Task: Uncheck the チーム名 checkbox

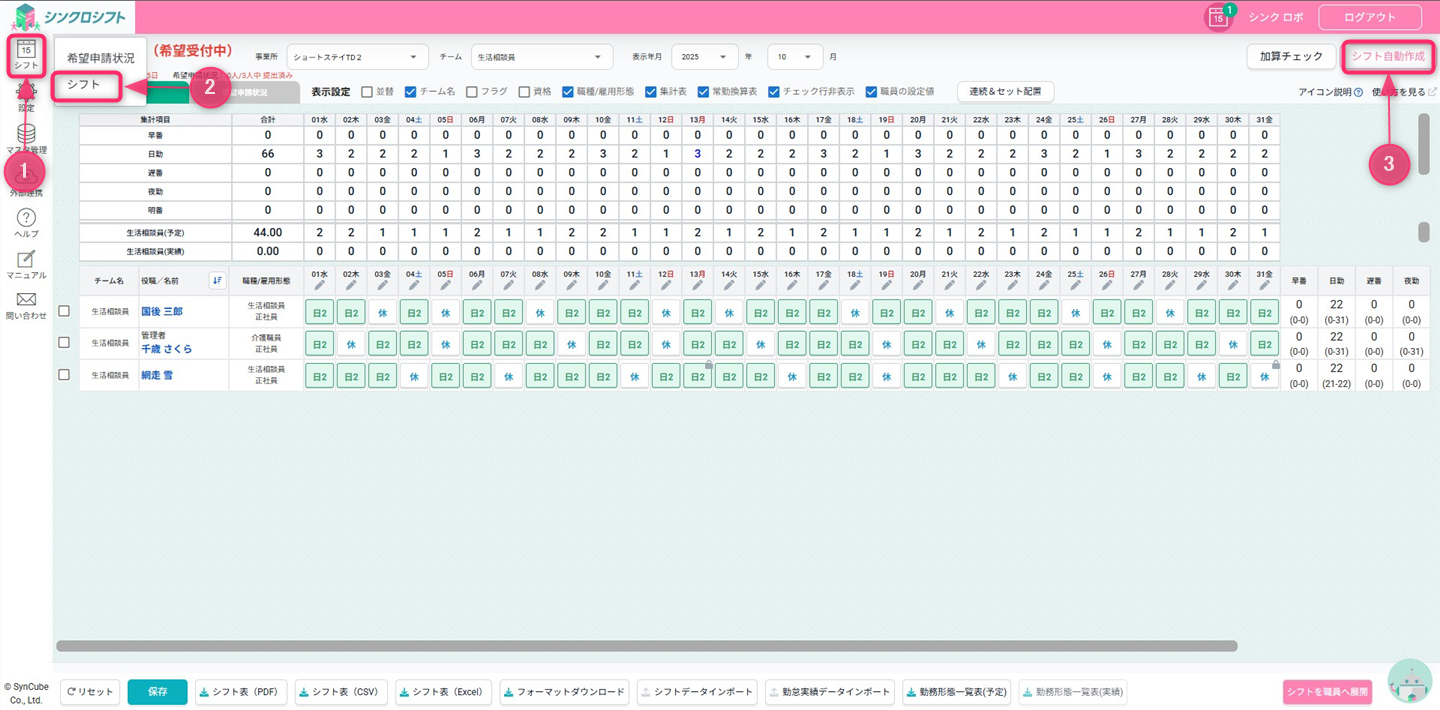Action: (x=410, y=92)
